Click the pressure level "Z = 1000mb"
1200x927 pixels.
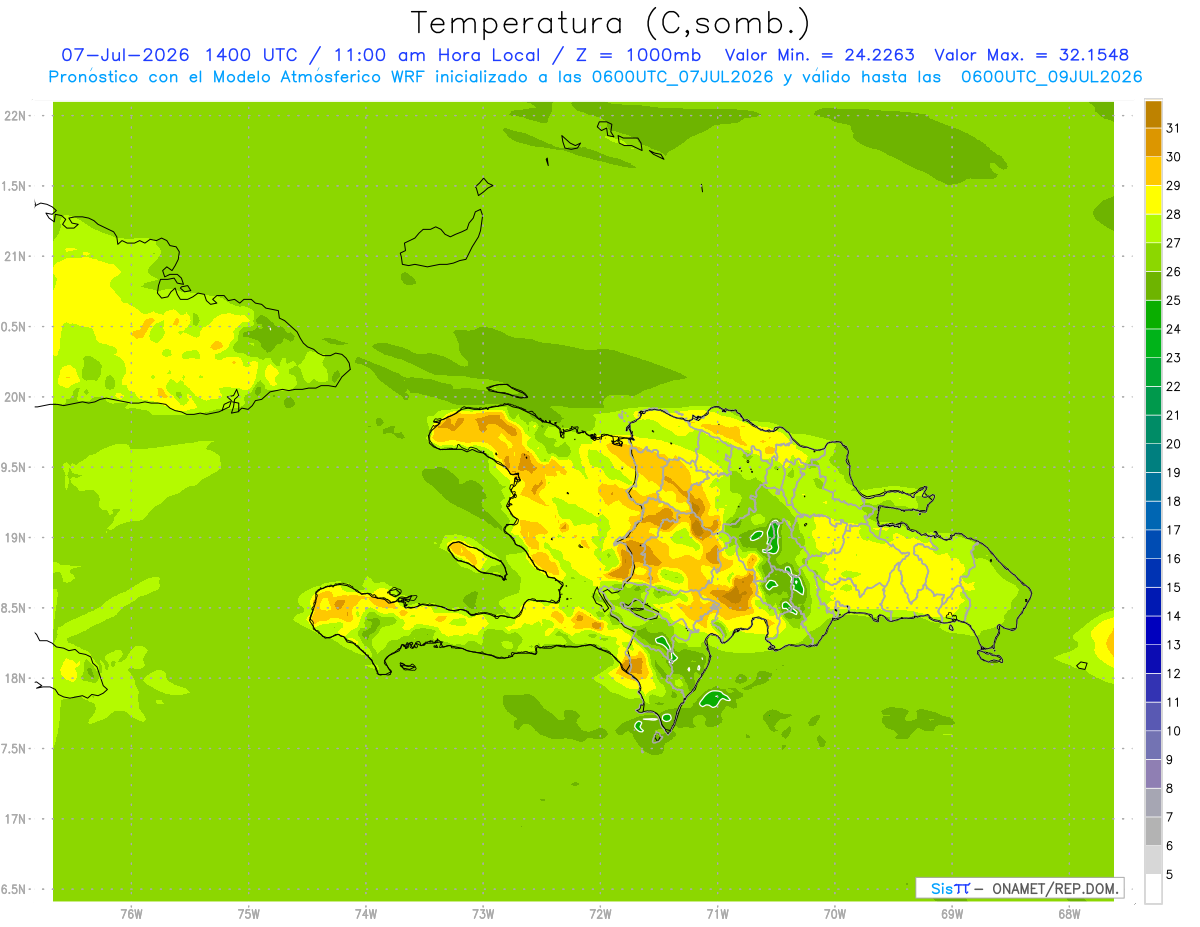point(639,55)
